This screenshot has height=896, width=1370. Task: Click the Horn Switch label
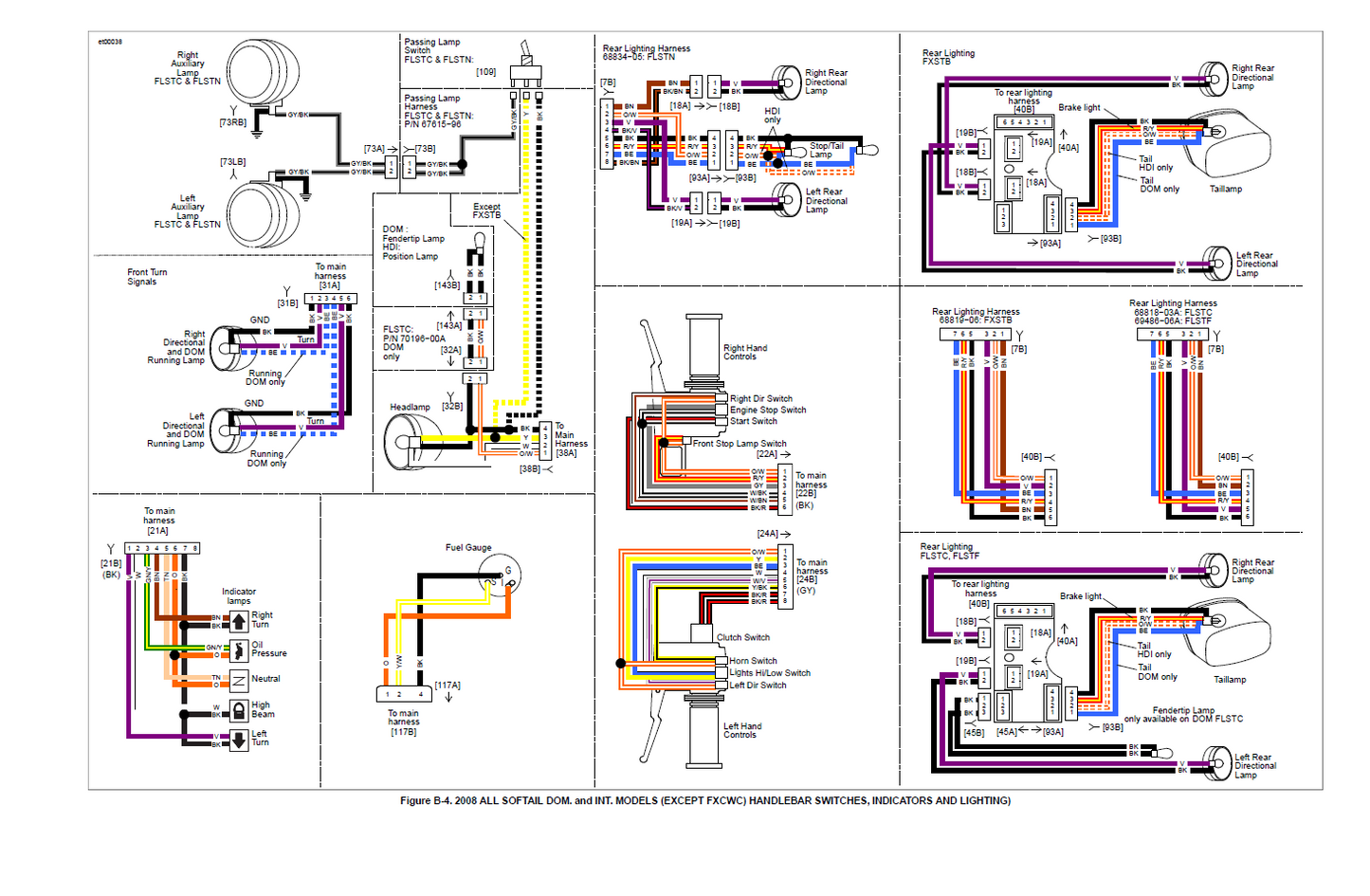point(753,661)
